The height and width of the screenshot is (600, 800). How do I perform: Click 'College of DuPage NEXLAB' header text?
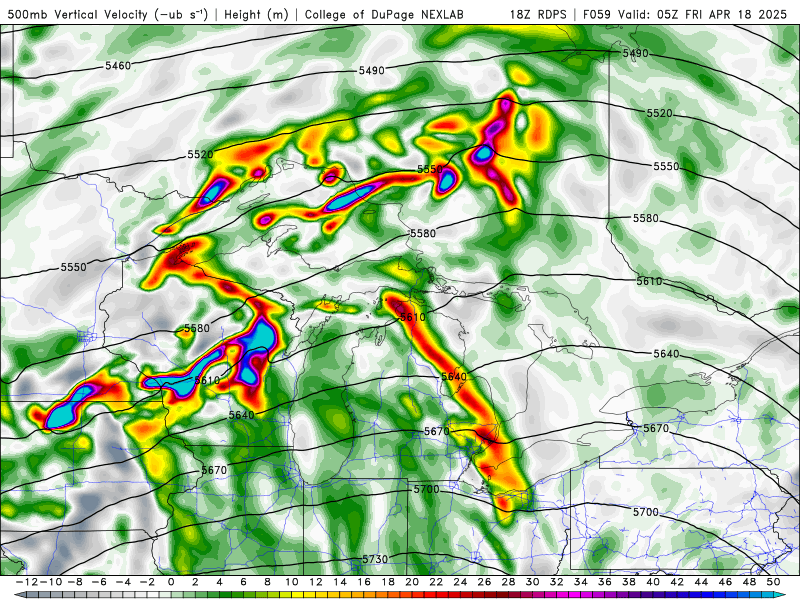[384, 14]
